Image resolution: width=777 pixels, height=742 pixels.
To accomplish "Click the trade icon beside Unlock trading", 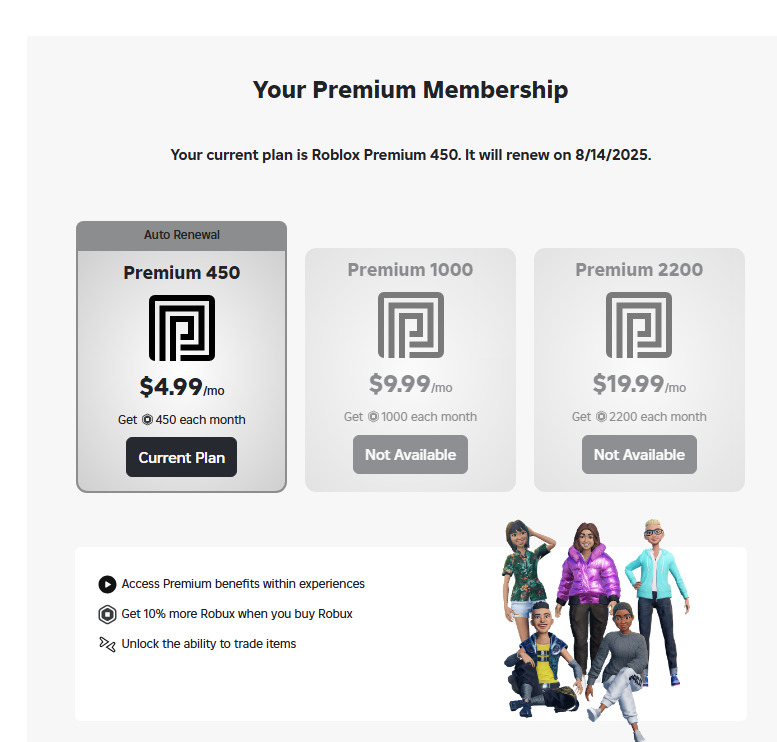I will coord(107,644).
